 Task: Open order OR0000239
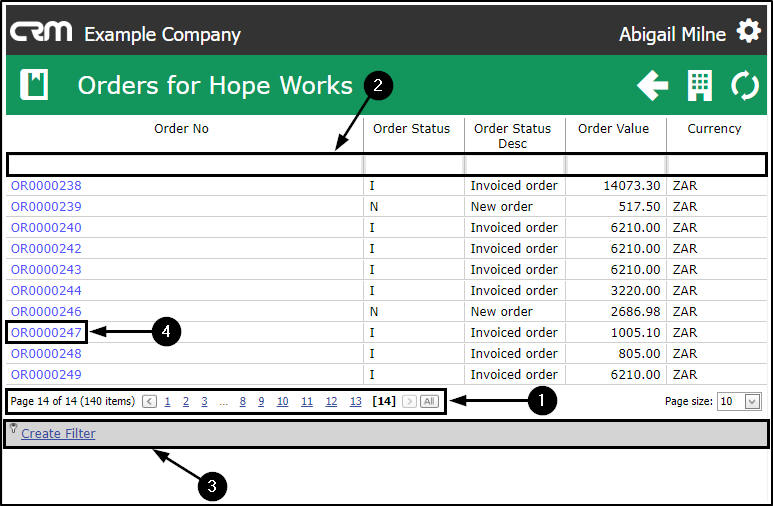click(x=46, y=207)
